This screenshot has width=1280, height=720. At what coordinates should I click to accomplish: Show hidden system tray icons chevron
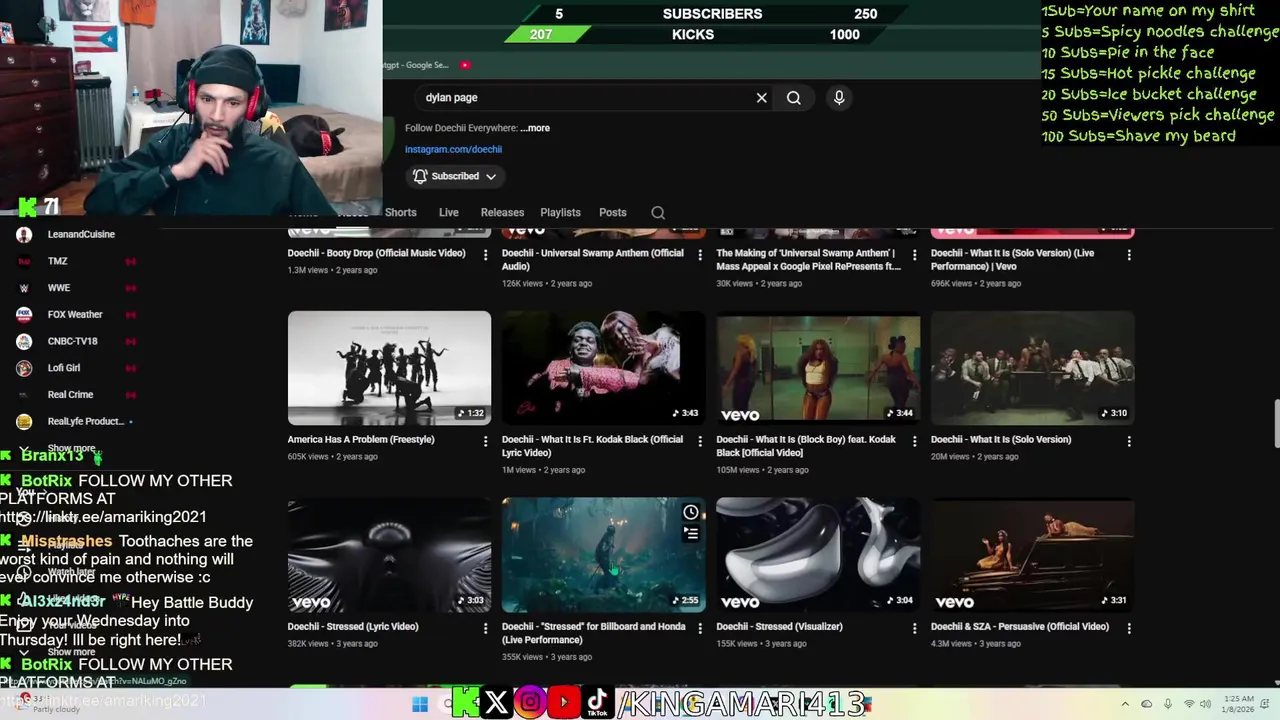(x=1125, y=704)
